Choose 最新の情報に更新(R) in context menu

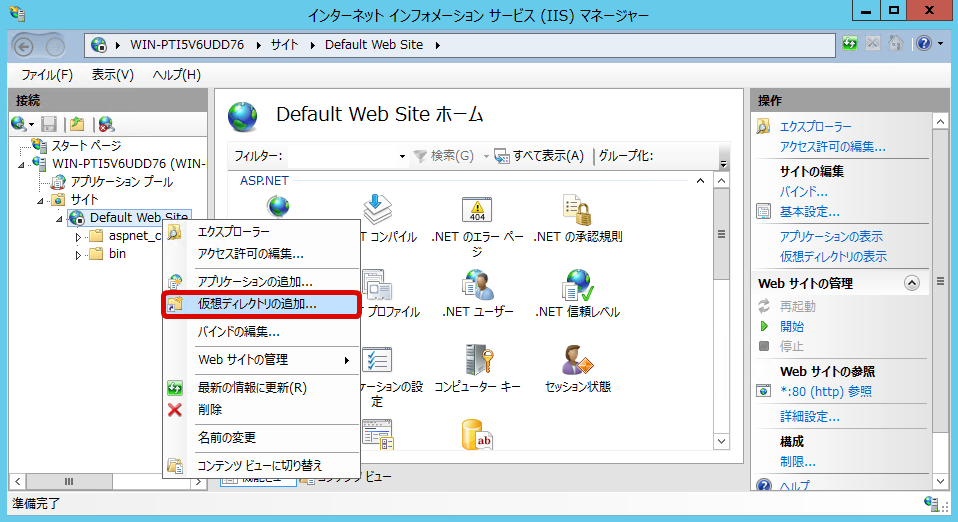pos(261,388)
